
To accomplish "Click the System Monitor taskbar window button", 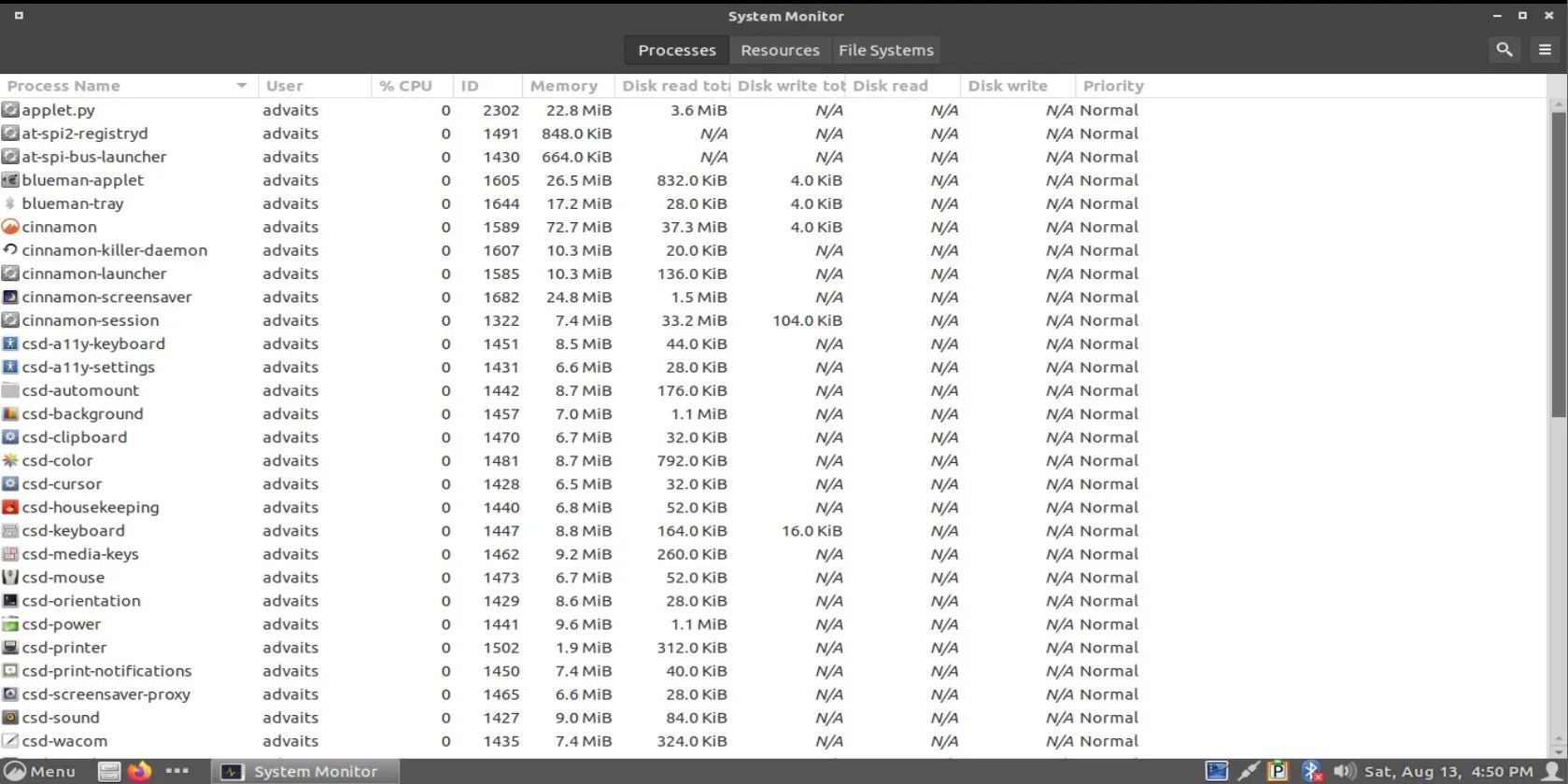I will (x=305, y=771).
